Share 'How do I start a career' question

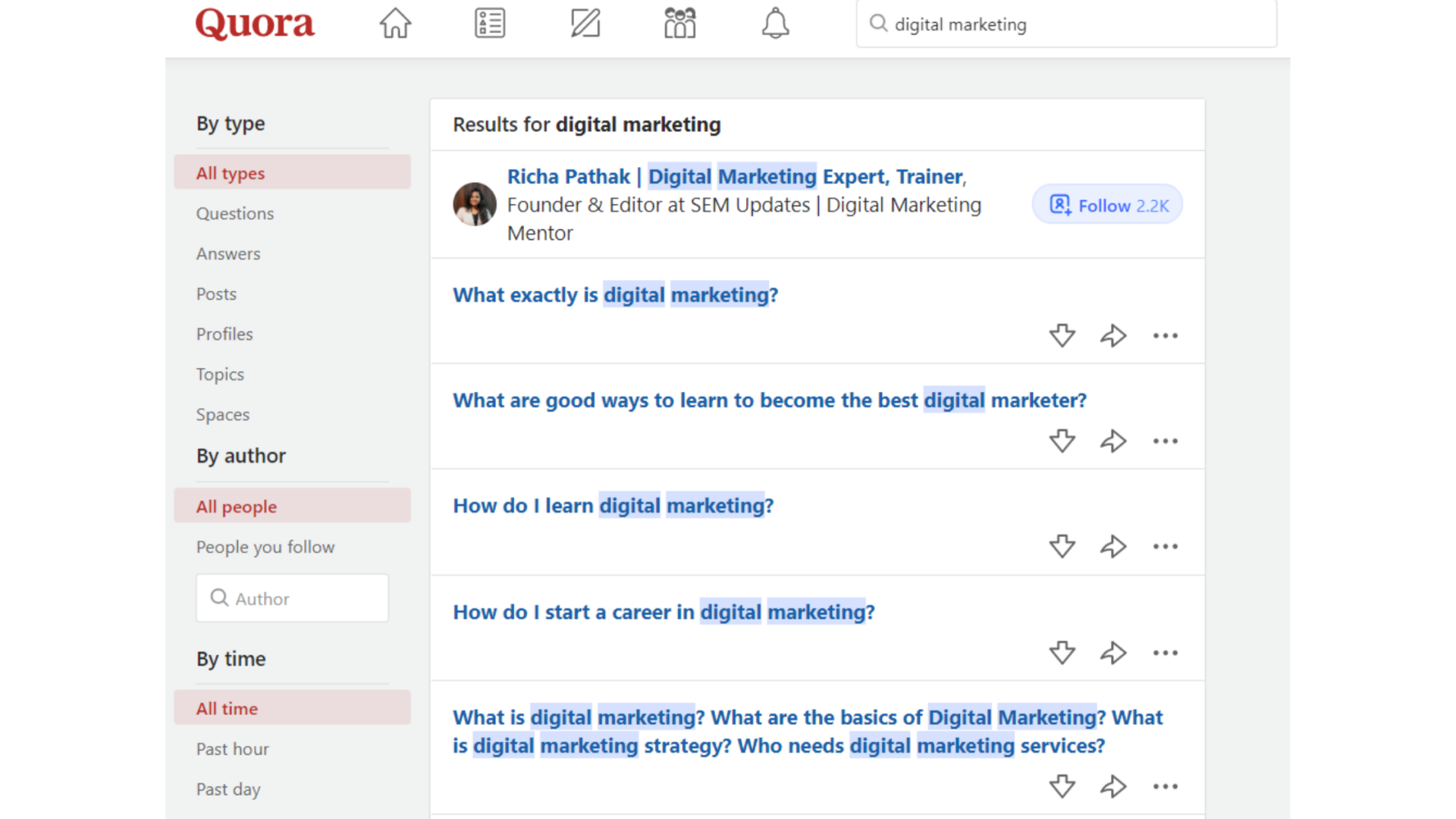click(x=1113, y=652)
